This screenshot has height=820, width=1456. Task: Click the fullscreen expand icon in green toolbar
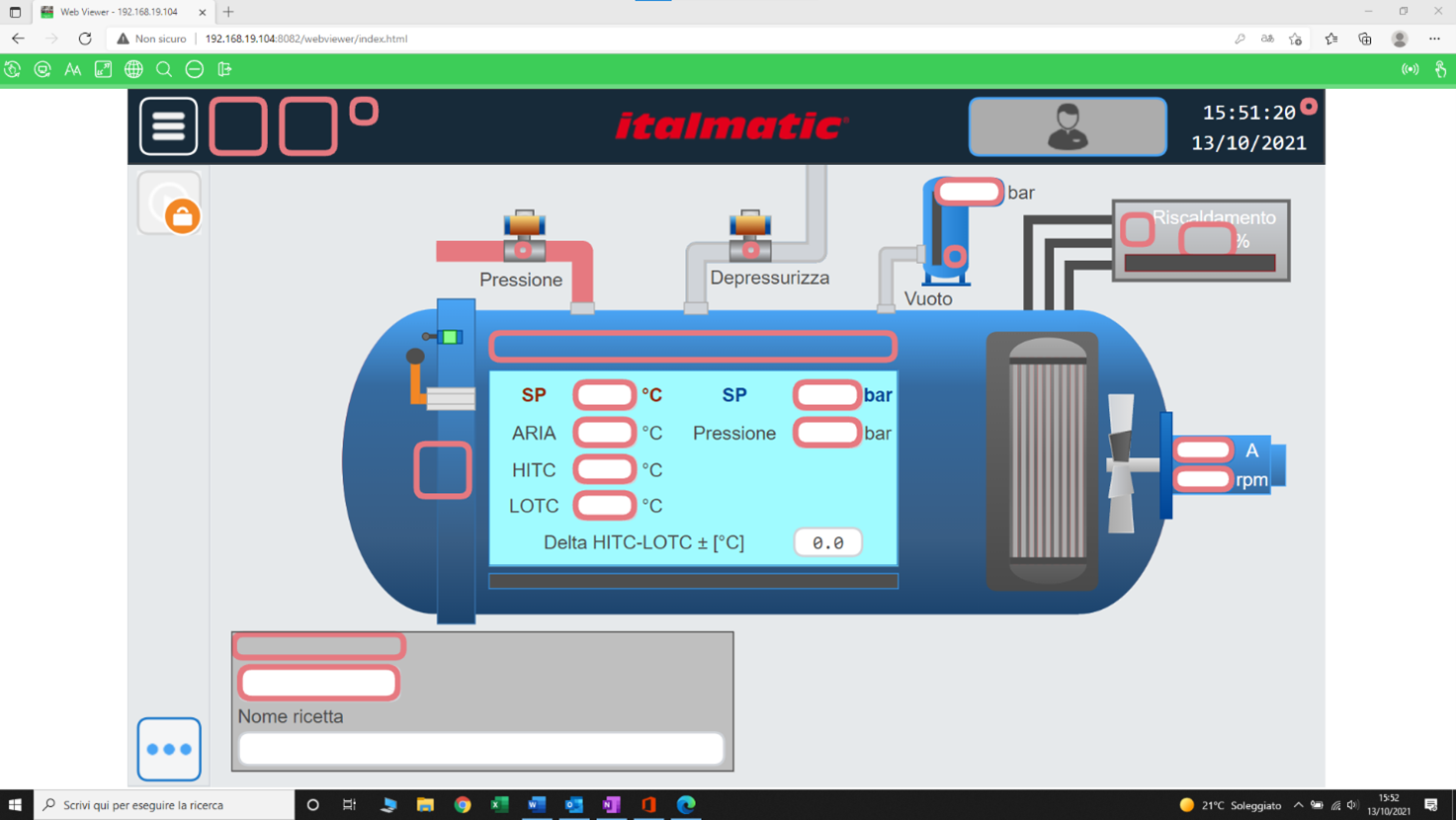tap(103, 69)
